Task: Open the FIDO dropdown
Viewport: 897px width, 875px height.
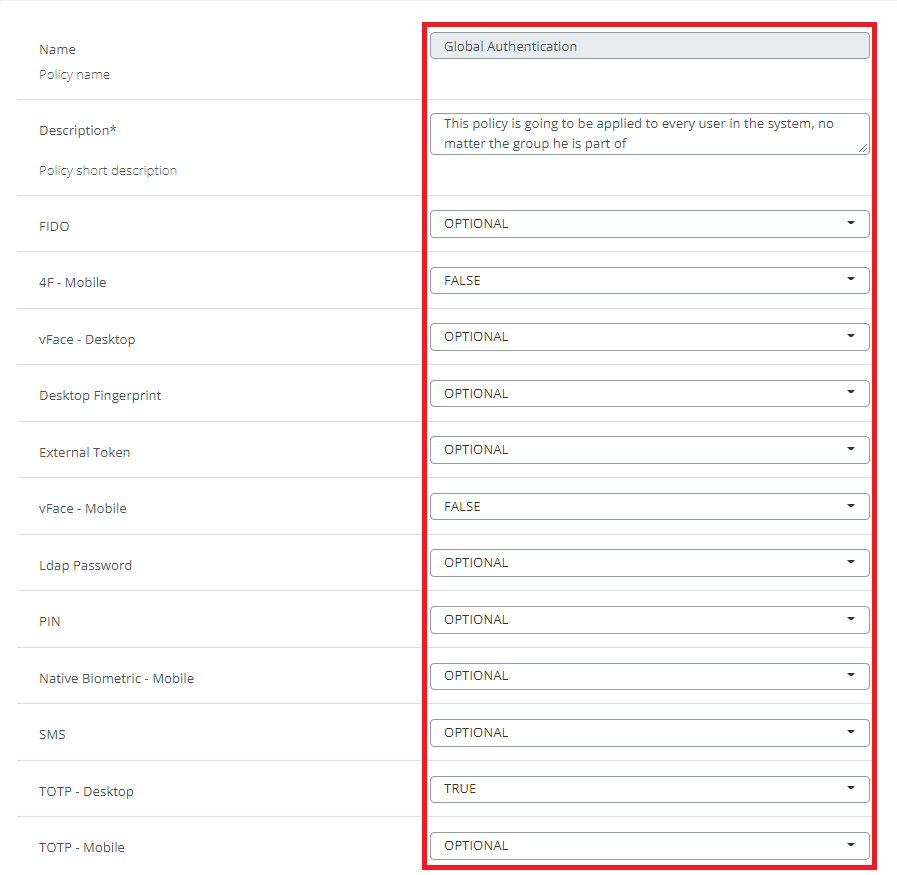Action: point(649,224)
